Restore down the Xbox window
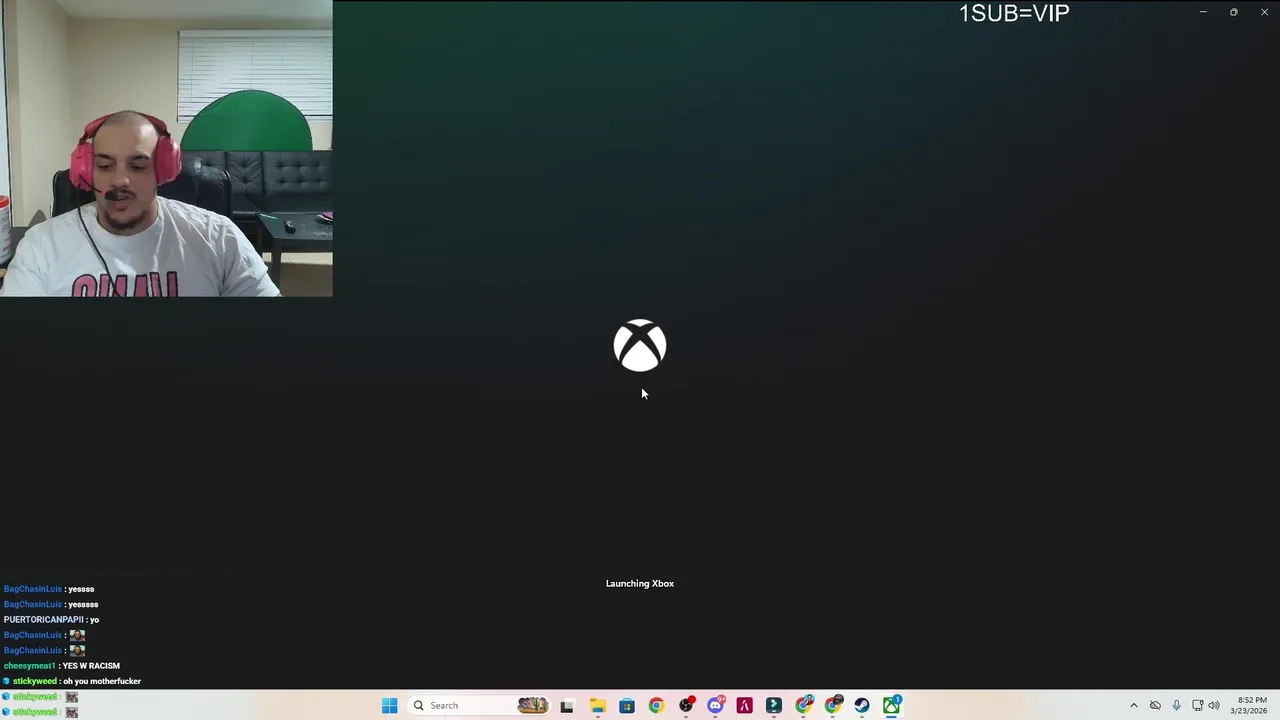 coord(1233,12)
